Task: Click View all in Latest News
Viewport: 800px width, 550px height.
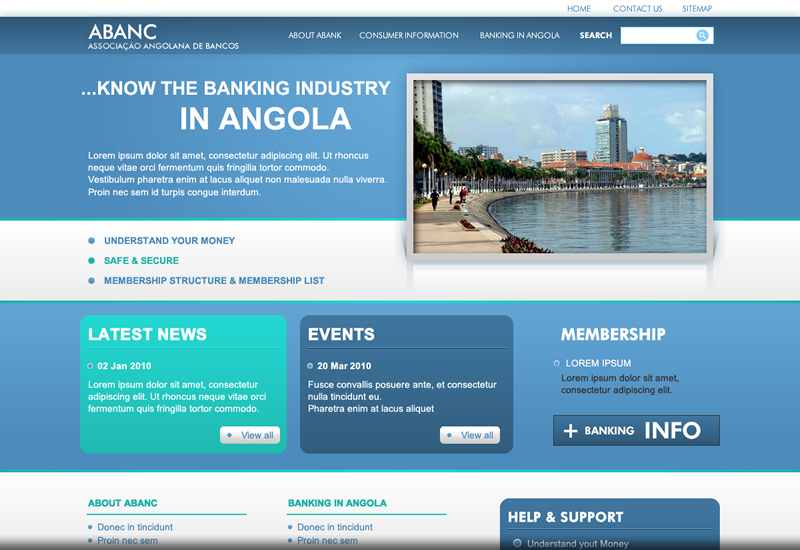Action: pos(250,435)
